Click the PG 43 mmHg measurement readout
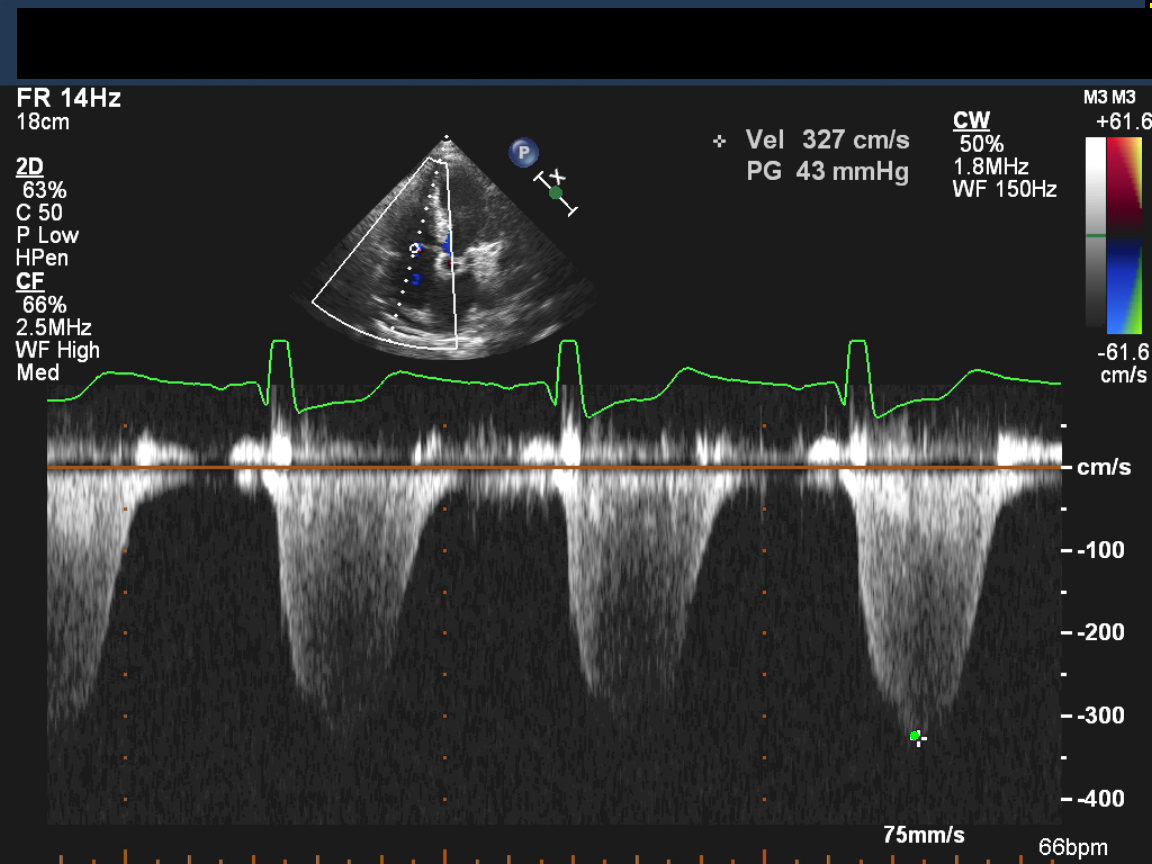The height and width of the screenshot is (864, 1152). click(827, 172)
